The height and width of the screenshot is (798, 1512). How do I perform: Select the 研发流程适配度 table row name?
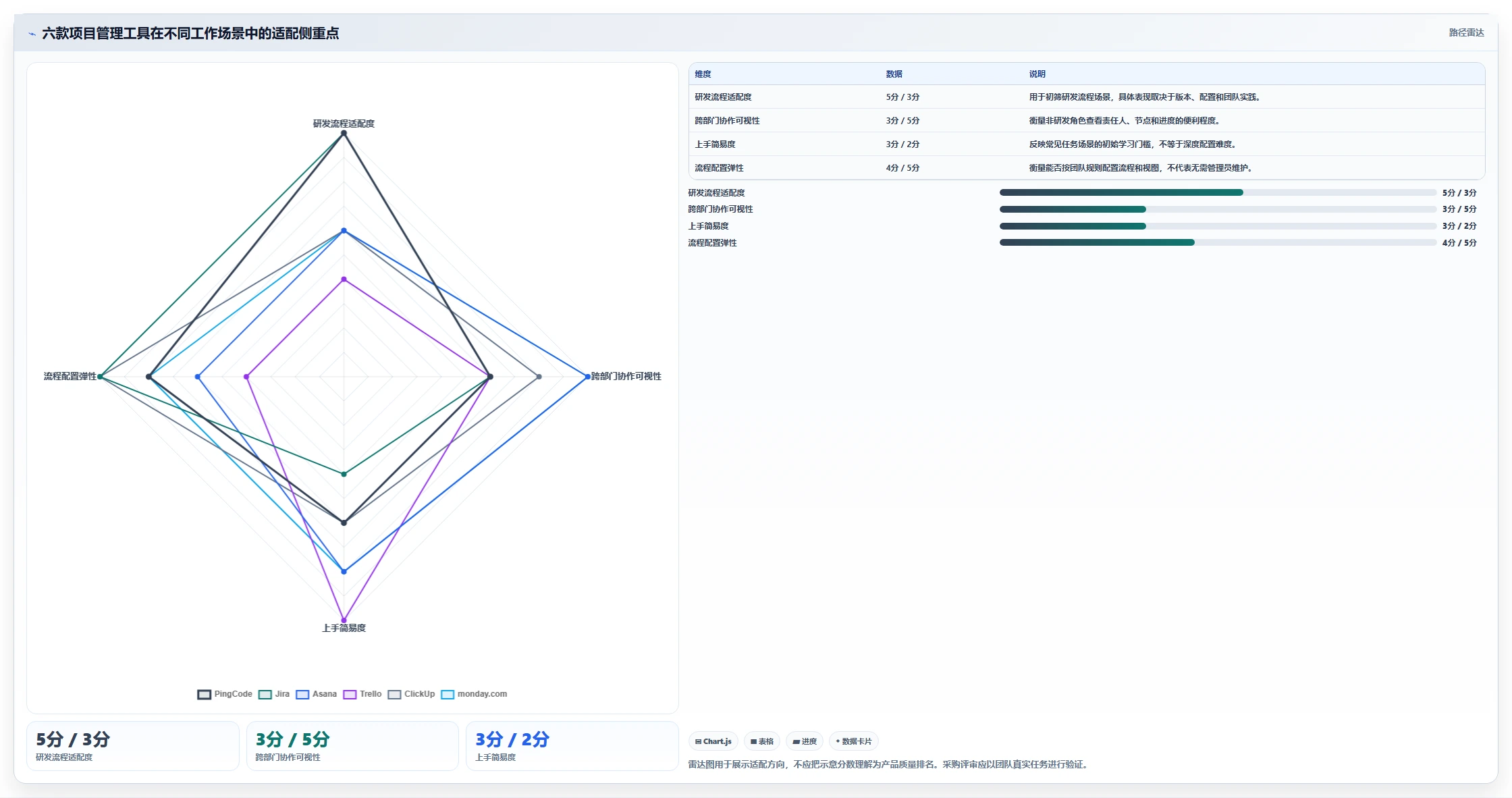(x=723, y=97)
